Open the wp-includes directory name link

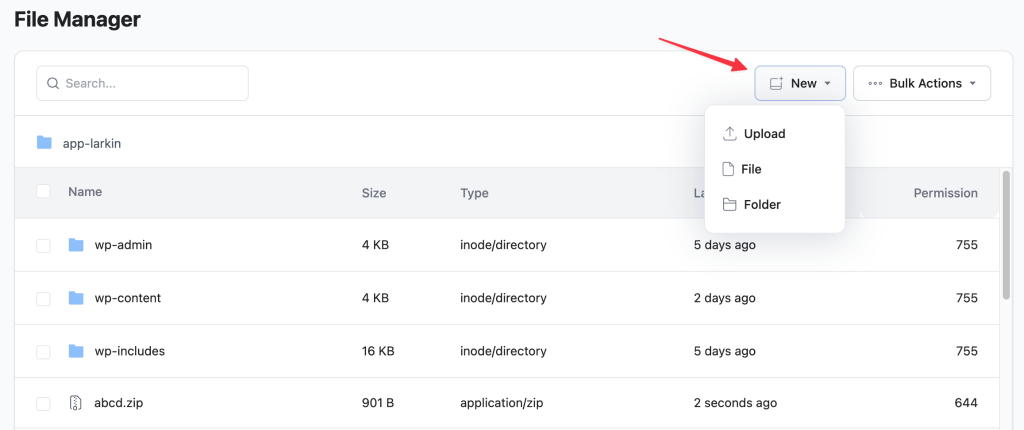[130, 351]
